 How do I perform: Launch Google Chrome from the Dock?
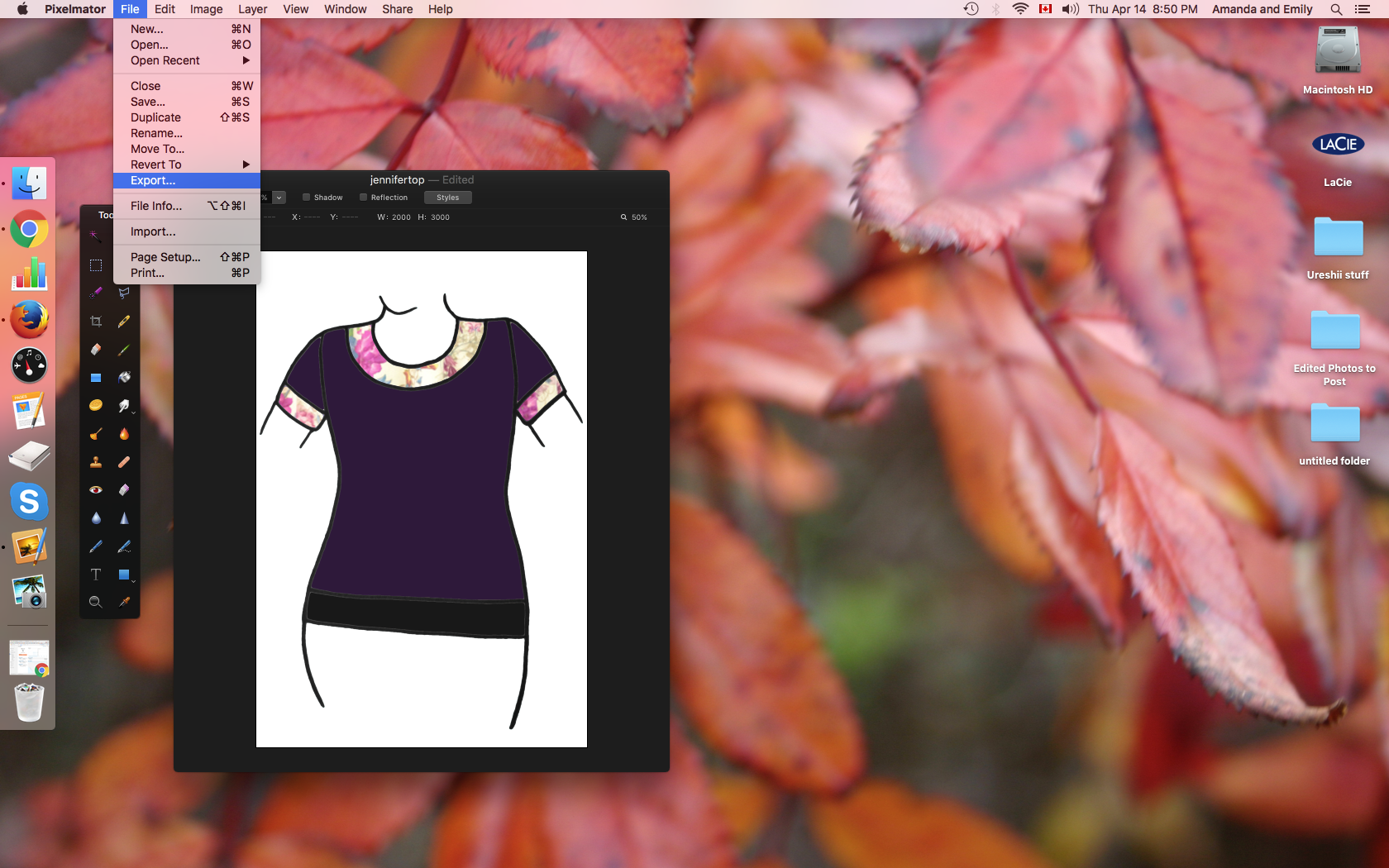coord(29,230)
